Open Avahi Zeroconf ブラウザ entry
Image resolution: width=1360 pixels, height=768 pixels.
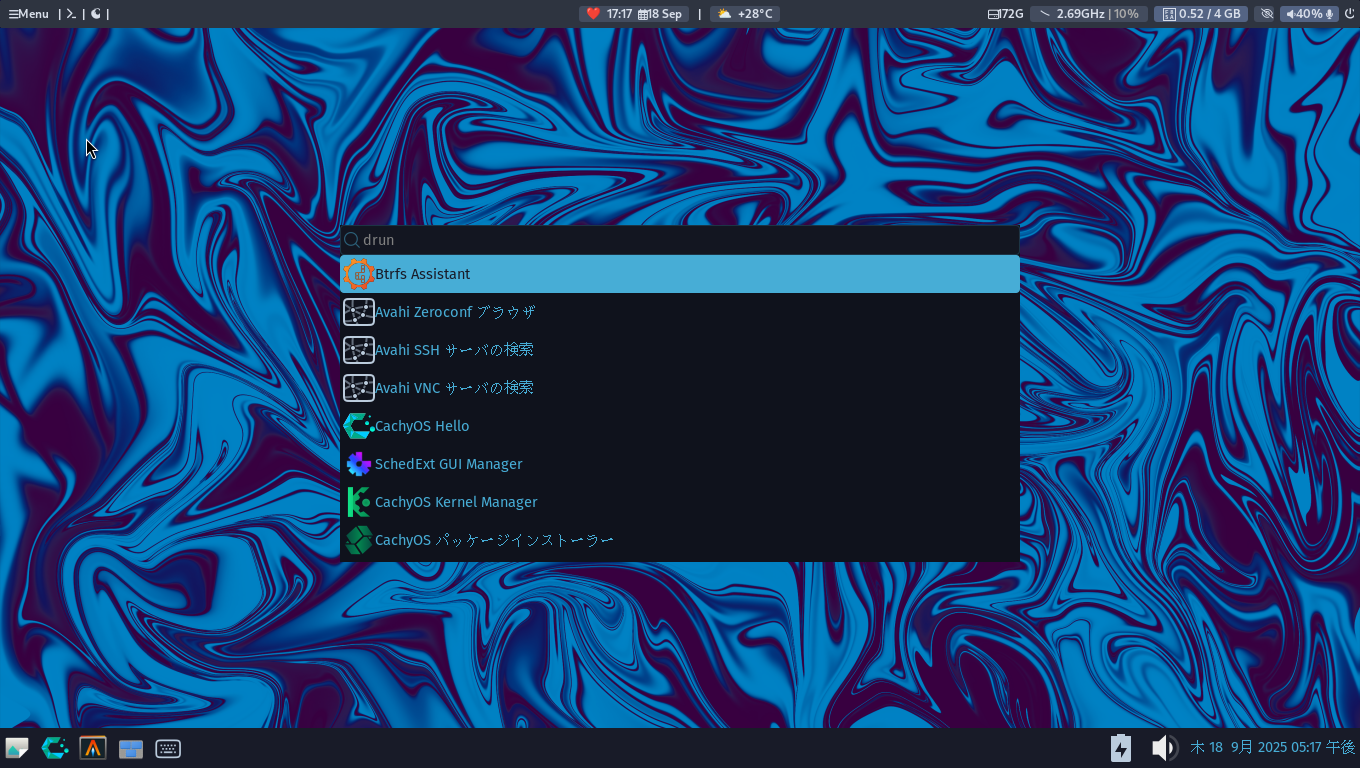click(x=680, y=312)
